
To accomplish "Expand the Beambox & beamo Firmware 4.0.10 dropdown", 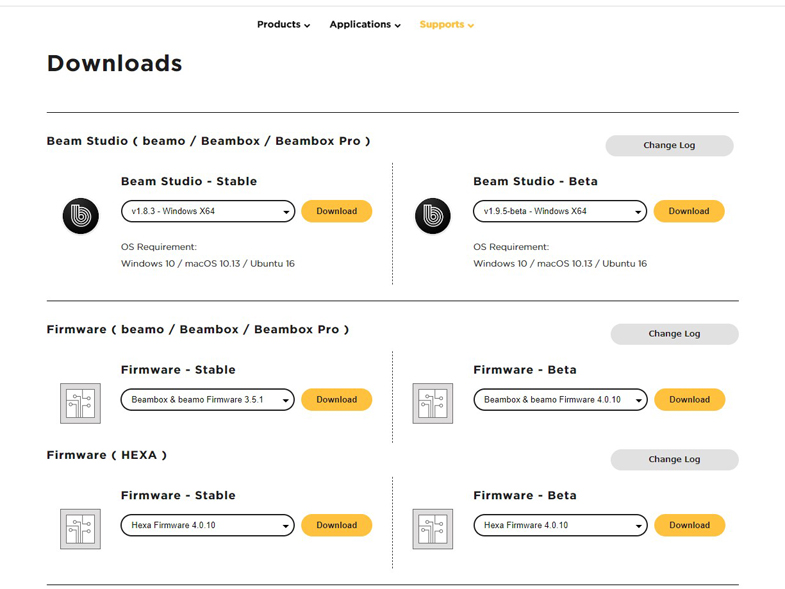I will tap(560, 400).
